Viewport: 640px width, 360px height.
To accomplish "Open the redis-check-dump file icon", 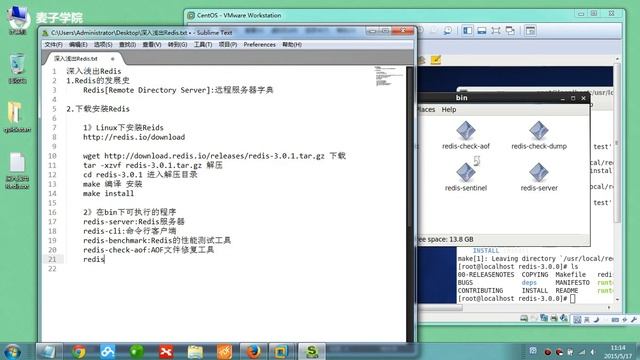I will point(539,131).
